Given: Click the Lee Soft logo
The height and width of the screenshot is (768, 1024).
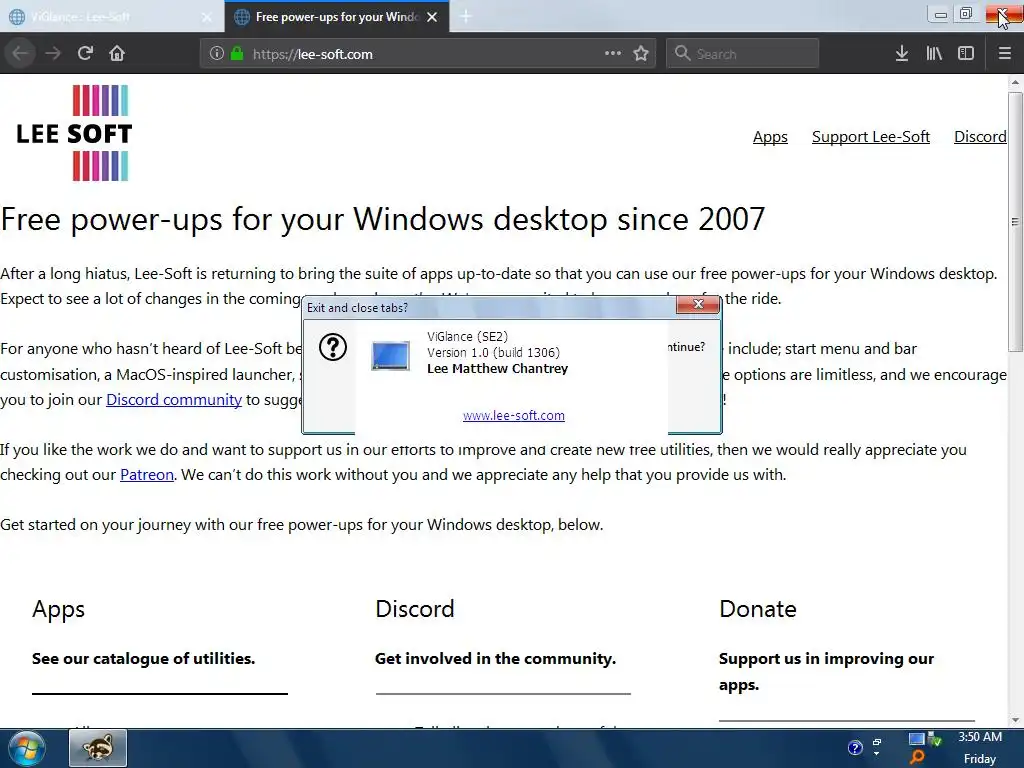Looking at the screenshot, I should 74,133.
